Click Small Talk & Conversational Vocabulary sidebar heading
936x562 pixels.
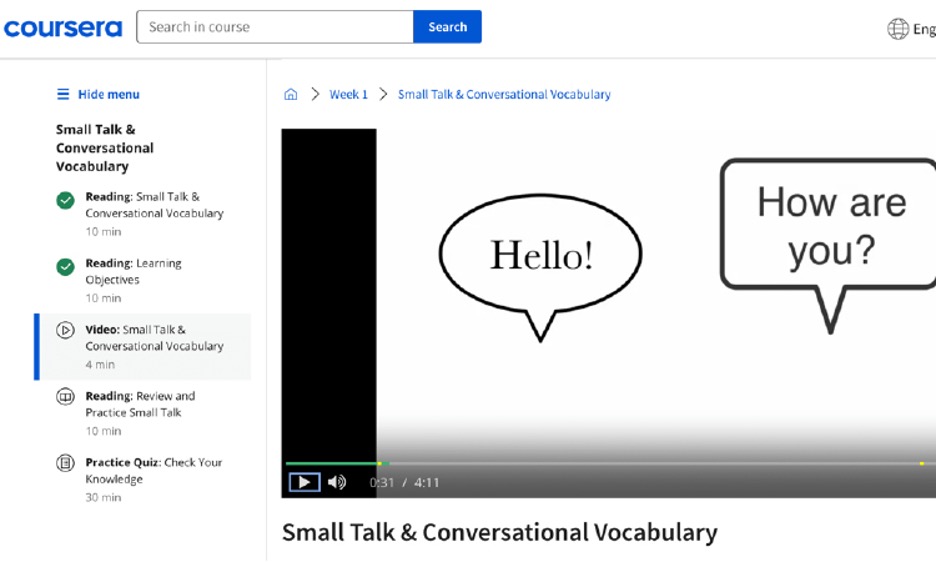104,148
